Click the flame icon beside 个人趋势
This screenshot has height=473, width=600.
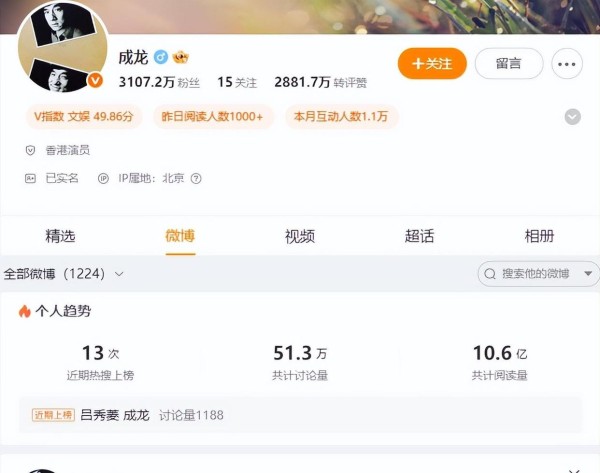(24, 312)
